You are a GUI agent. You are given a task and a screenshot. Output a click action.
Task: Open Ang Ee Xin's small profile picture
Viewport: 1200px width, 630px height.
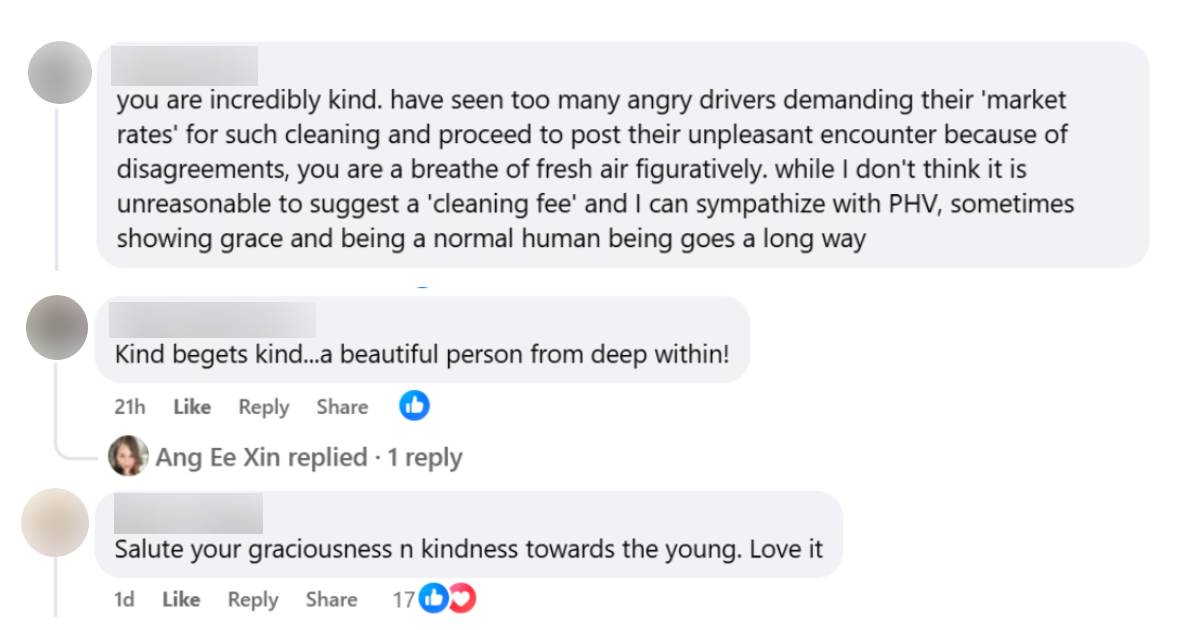tap(128, 456)
